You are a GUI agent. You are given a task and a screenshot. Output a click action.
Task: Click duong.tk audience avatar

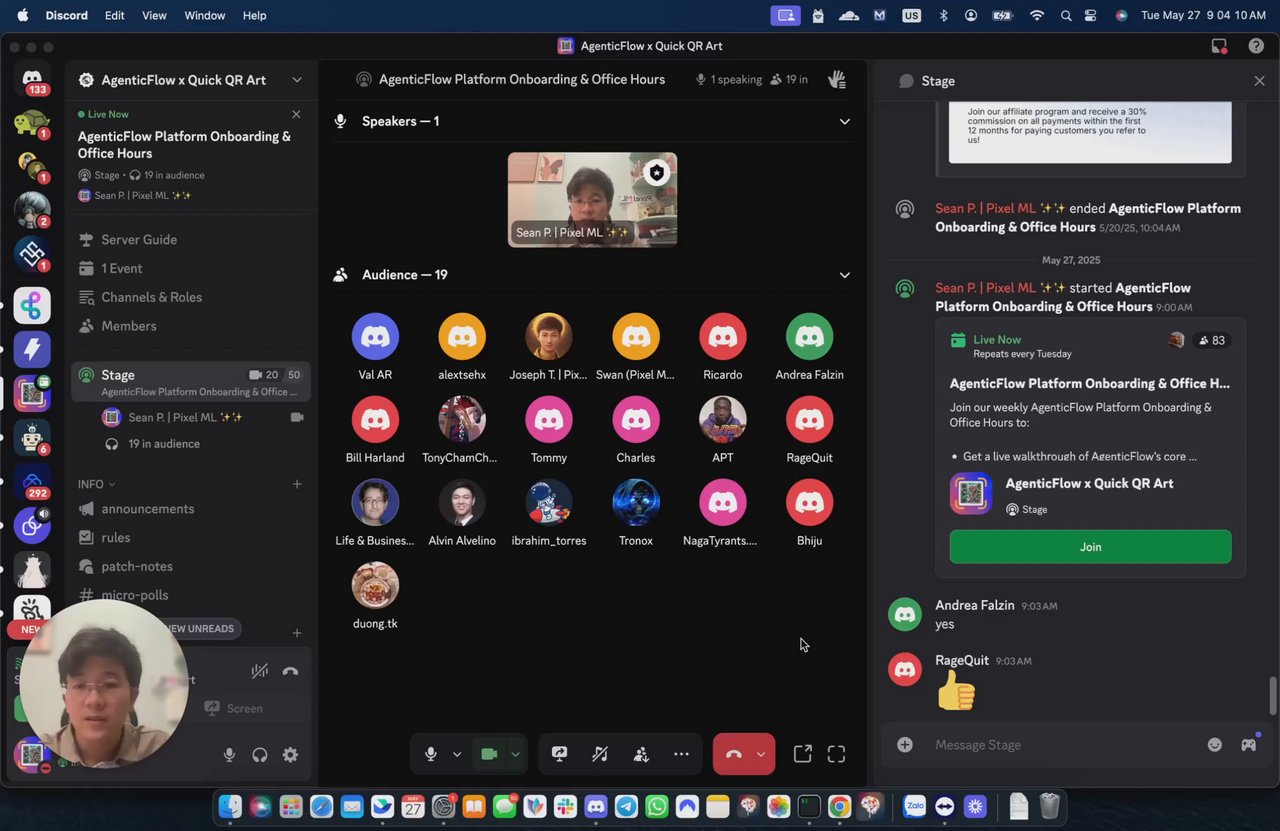(375, 586)
